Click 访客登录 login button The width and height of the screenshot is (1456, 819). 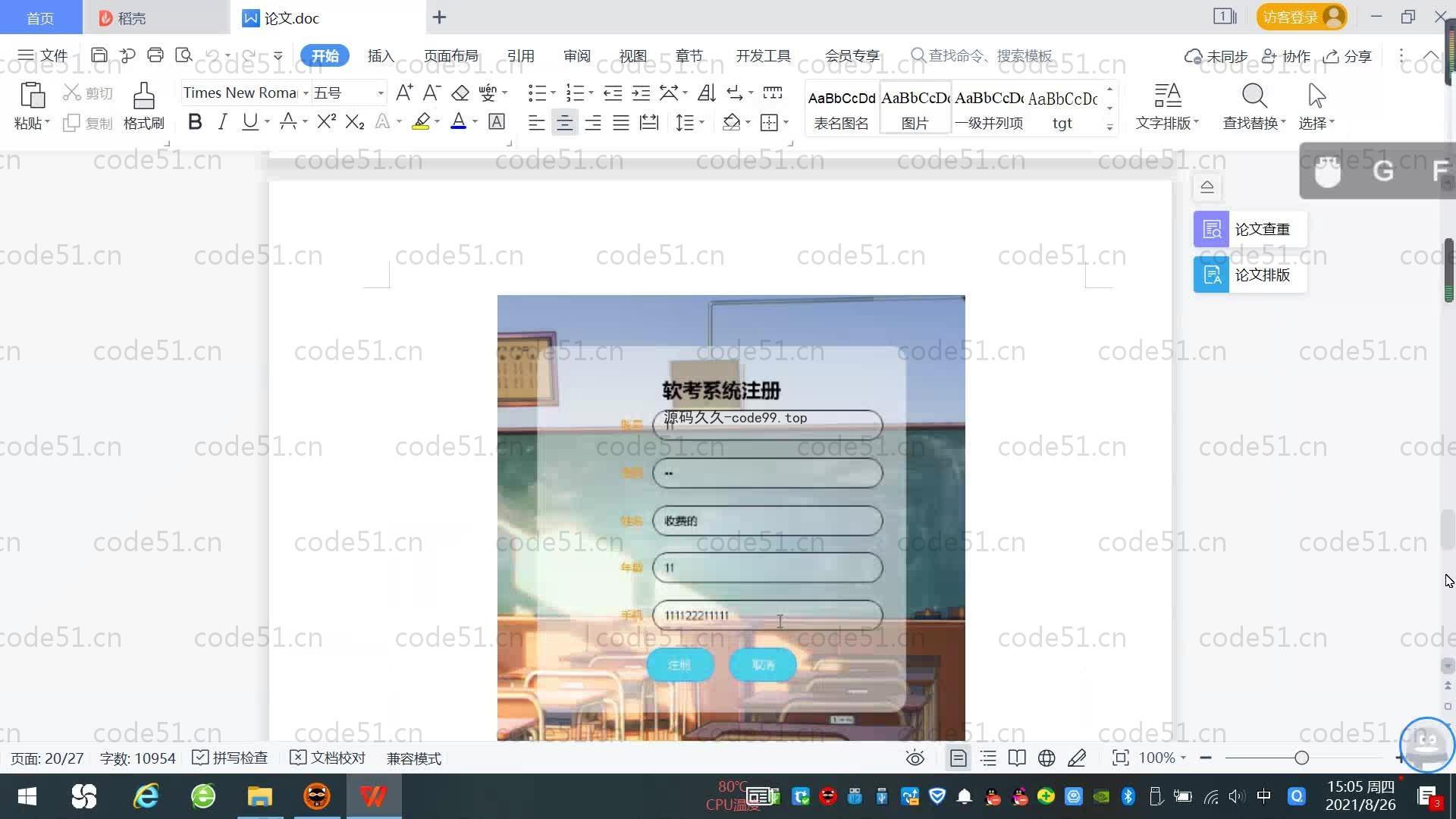(x=1301, y=17)
